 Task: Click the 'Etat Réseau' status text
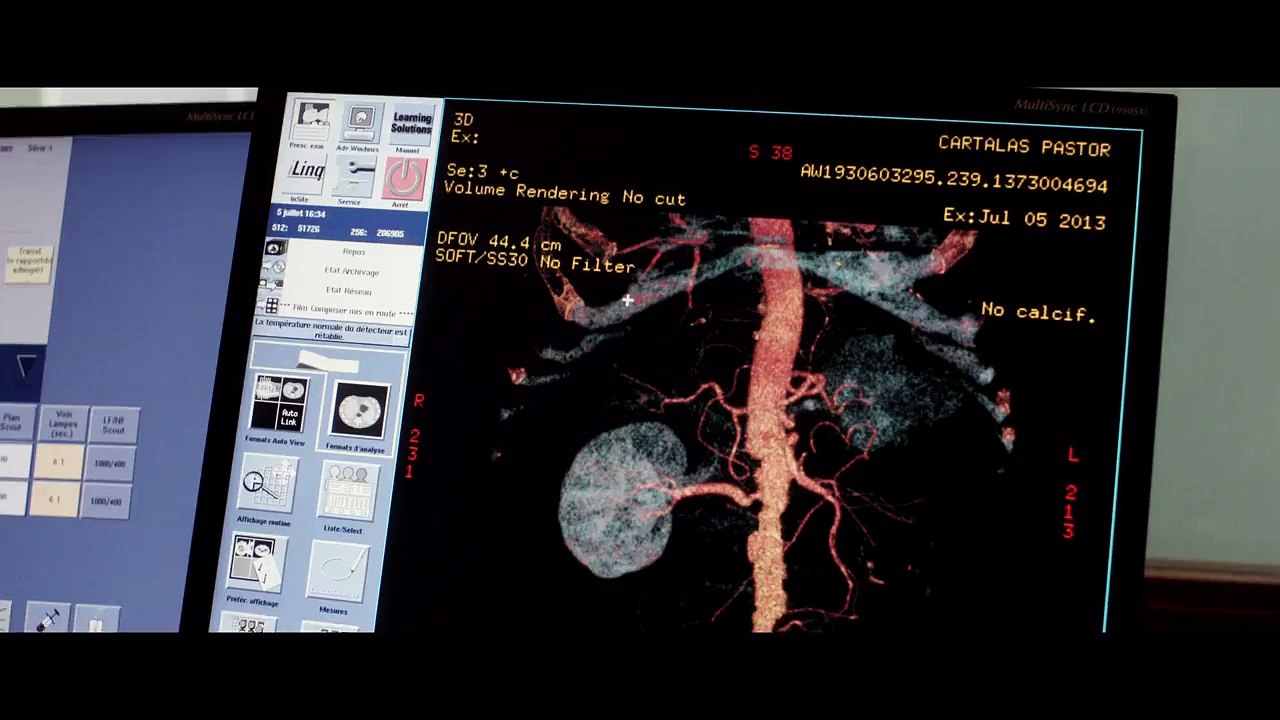pyautogui.click(x=348, y=291)
